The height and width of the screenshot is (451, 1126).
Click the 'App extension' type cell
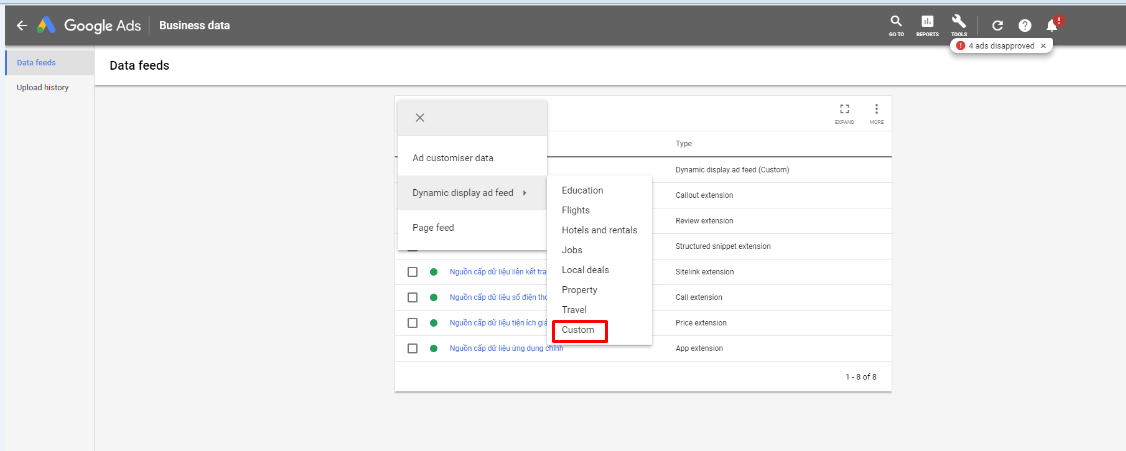point(699,348)
